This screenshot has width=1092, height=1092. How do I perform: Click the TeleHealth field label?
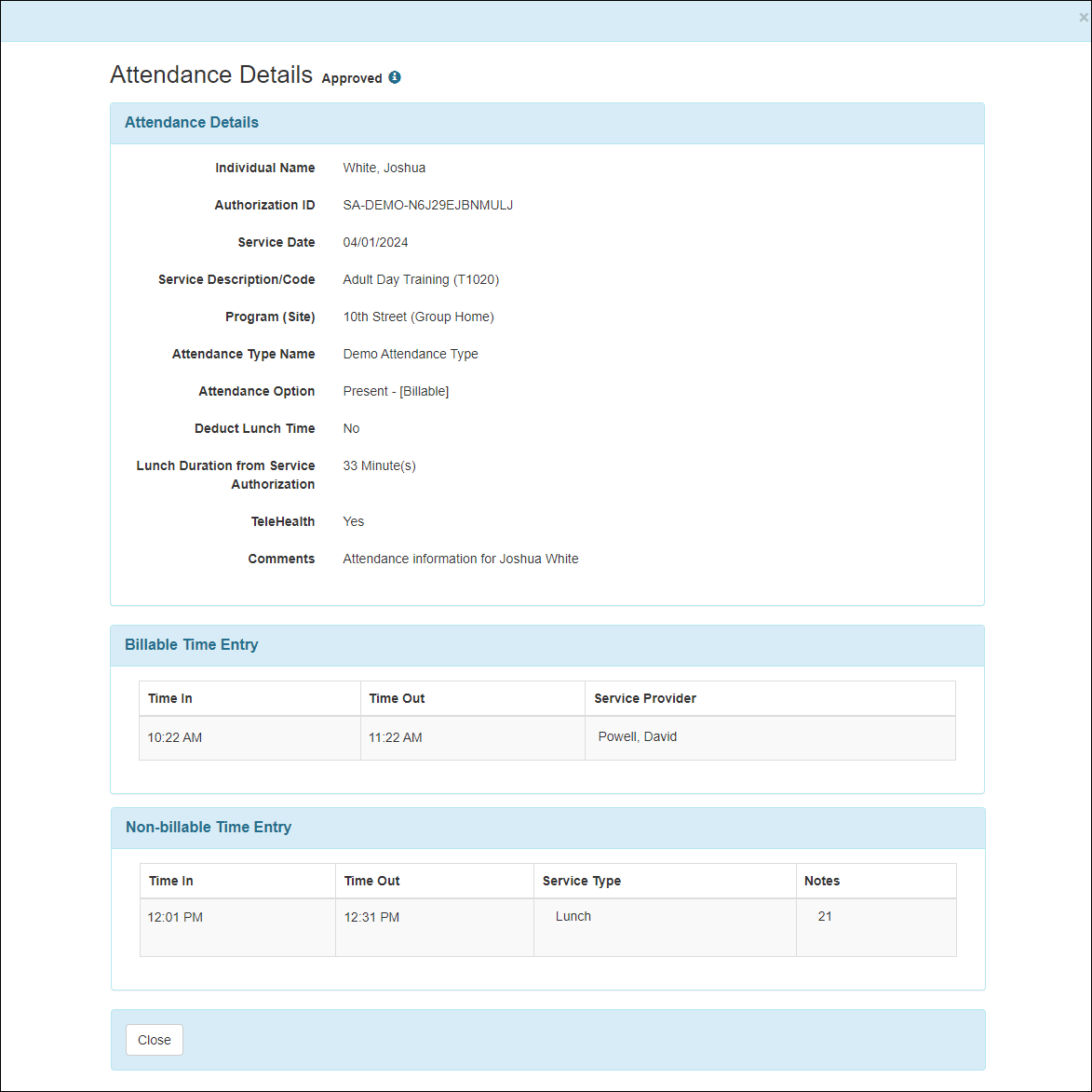tap(282, 521)
